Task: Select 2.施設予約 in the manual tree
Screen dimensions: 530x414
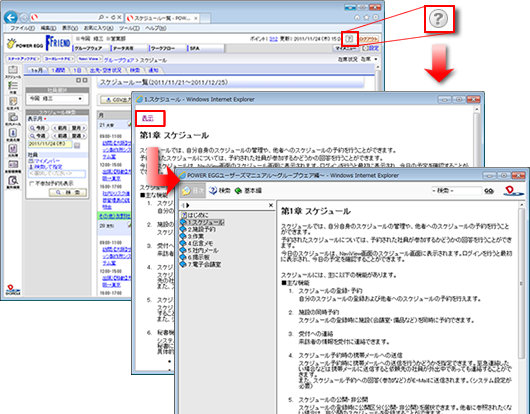Action: [201, 229]
